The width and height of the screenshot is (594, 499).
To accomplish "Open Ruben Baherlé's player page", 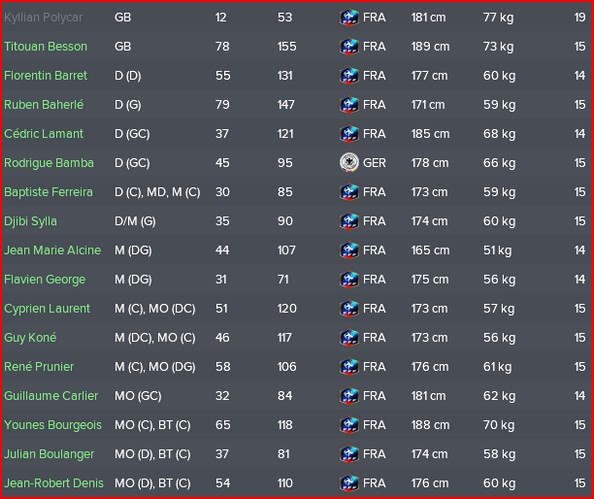I will [44, 105].
